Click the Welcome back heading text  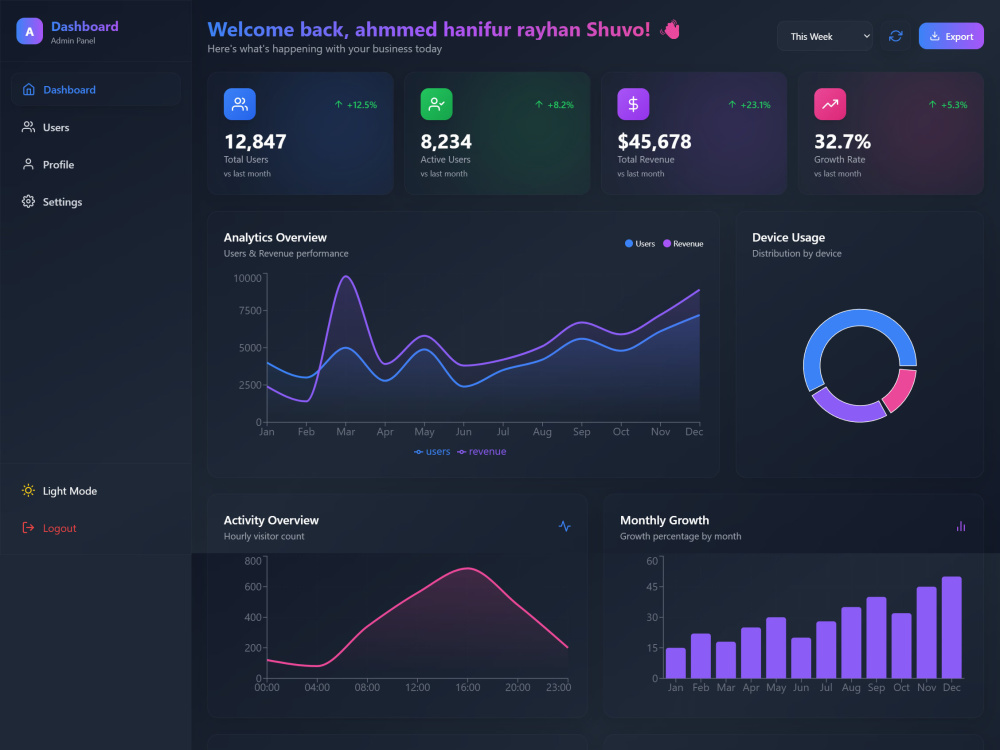429,29
